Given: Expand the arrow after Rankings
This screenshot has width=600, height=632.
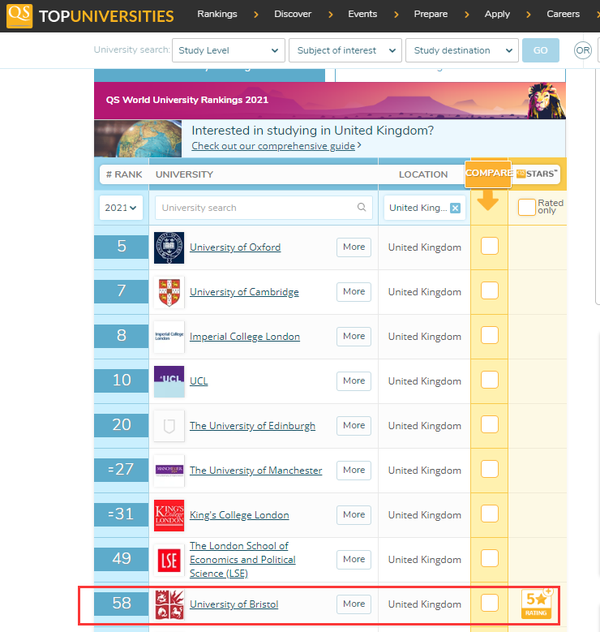Looking at the screenshot, I should (x=256, y=15).
